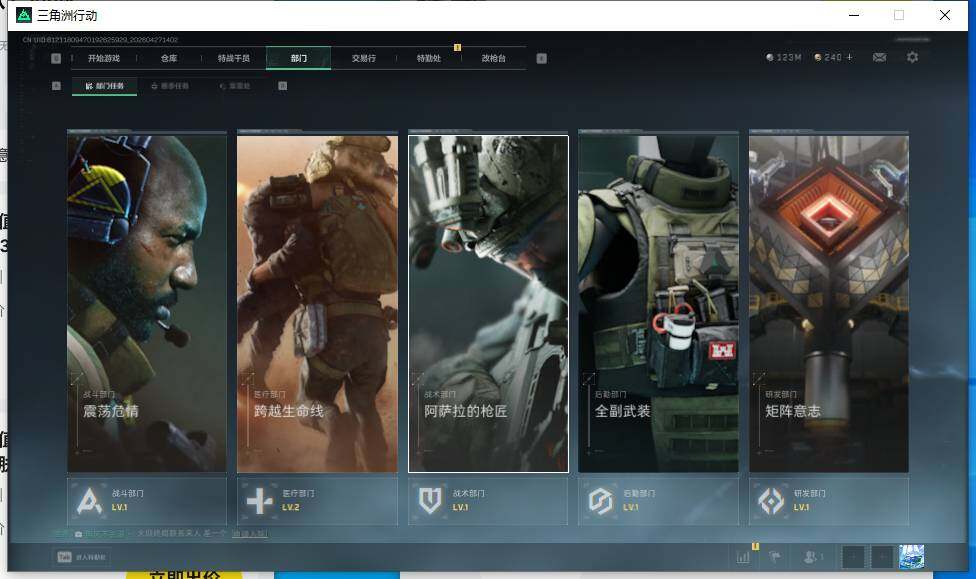
Task: Click the key hint icon left of 部门任务
Action: point(56,86)
